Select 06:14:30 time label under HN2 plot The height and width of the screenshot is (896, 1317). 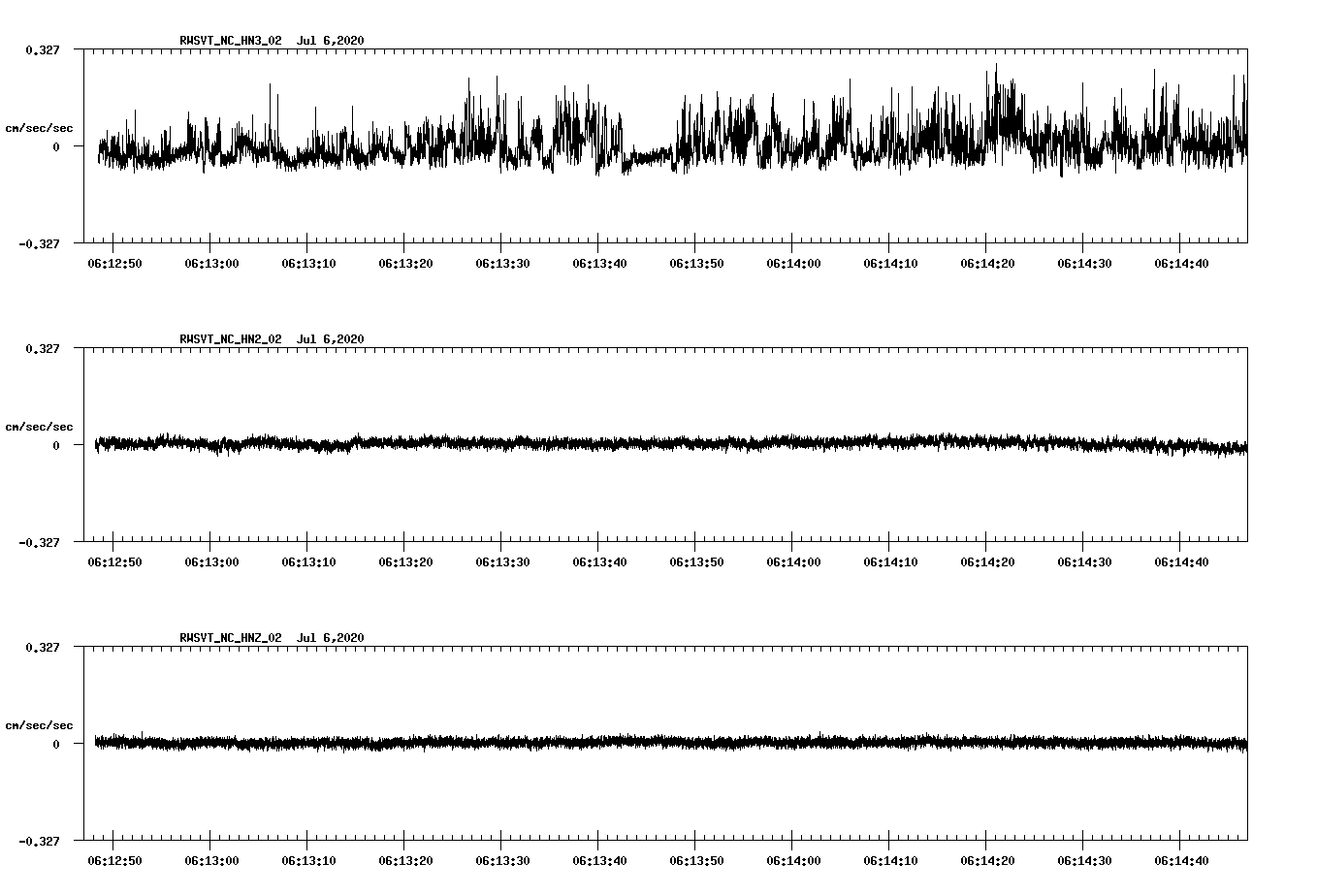tap(1084, 562)
